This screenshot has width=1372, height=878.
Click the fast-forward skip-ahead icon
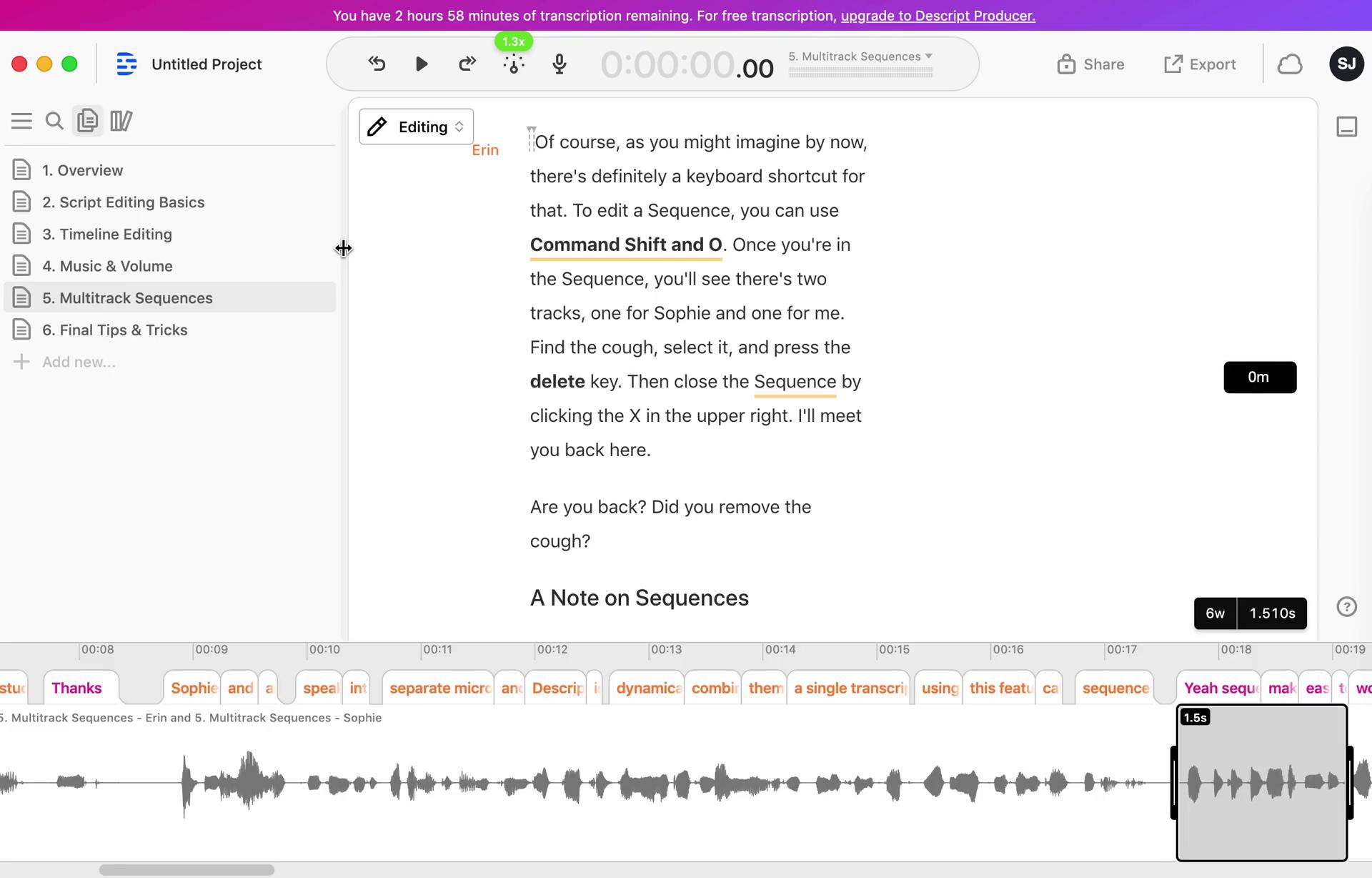466,64
